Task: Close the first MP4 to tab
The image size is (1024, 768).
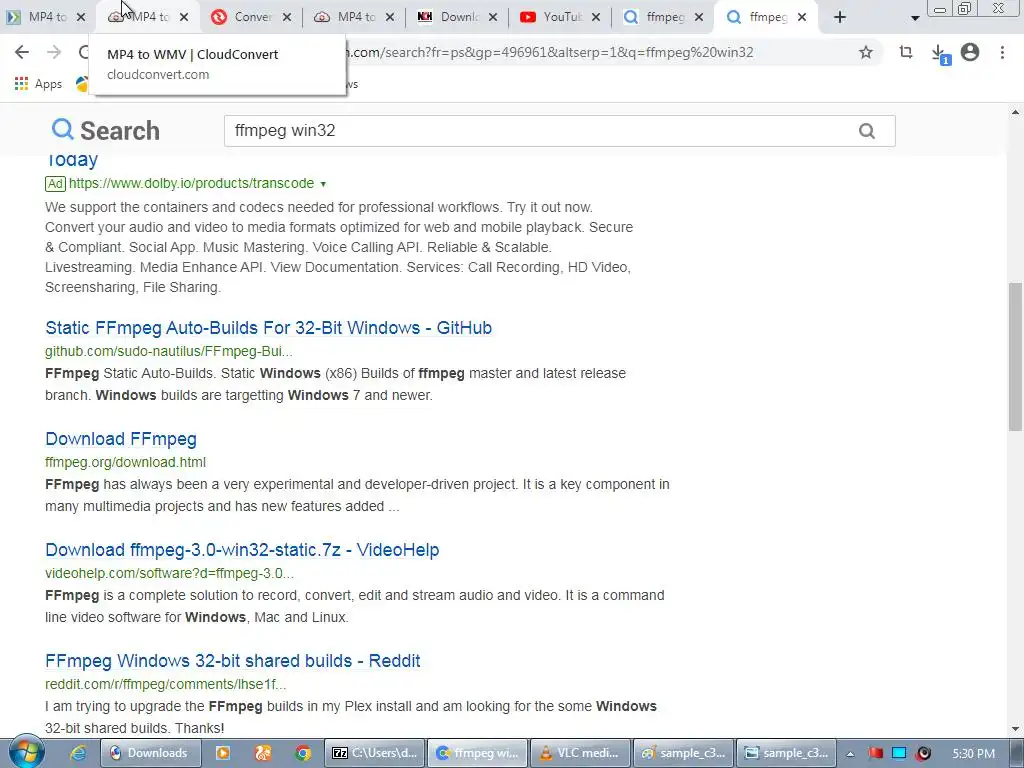Action: pyautogui.click(x=81, y=18)
